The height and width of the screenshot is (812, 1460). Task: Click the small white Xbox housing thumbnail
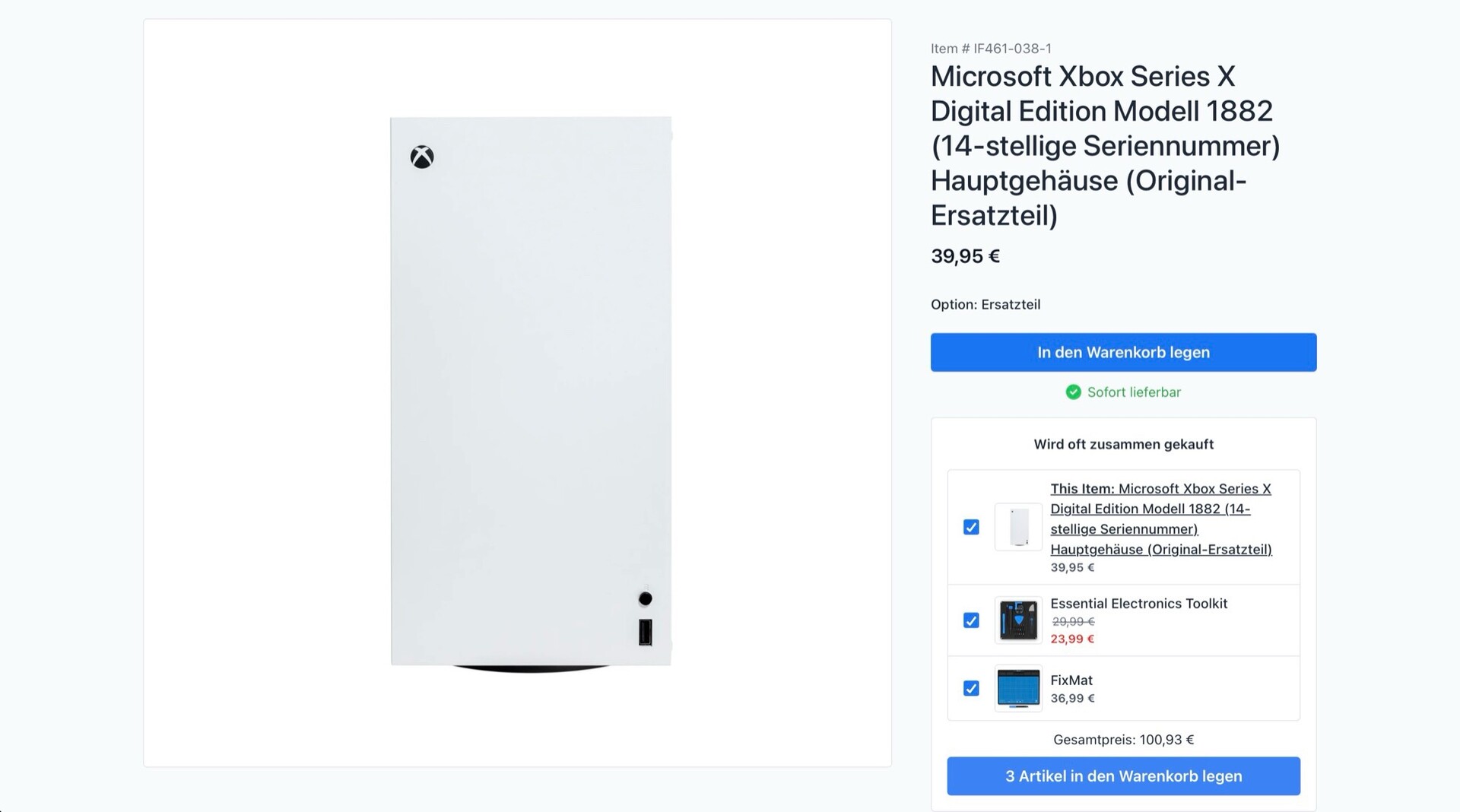click(x=1018, y=527)
